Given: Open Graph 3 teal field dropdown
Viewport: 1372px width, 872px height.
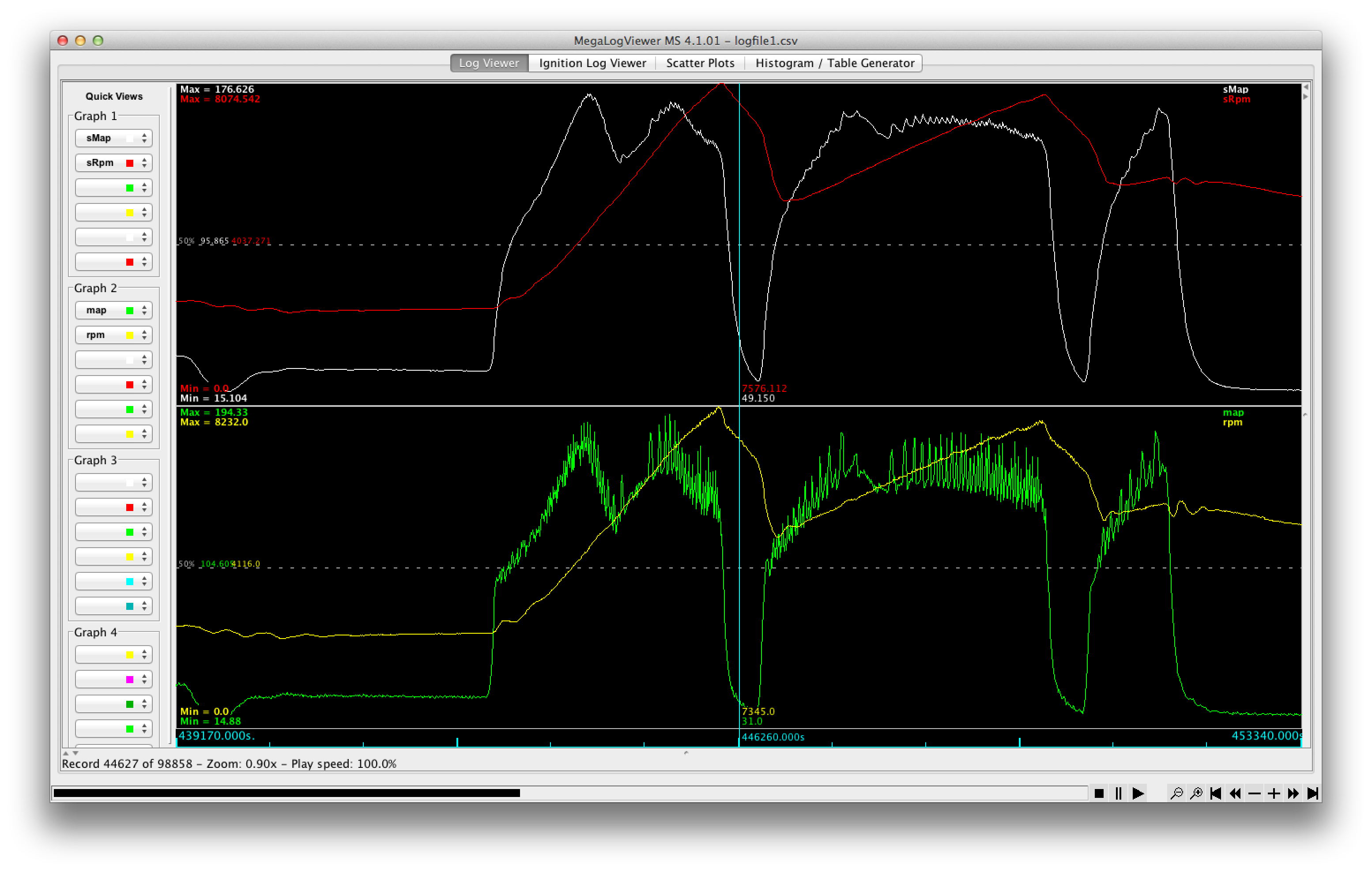Looking at the screenshot, I should click(113, 606).
